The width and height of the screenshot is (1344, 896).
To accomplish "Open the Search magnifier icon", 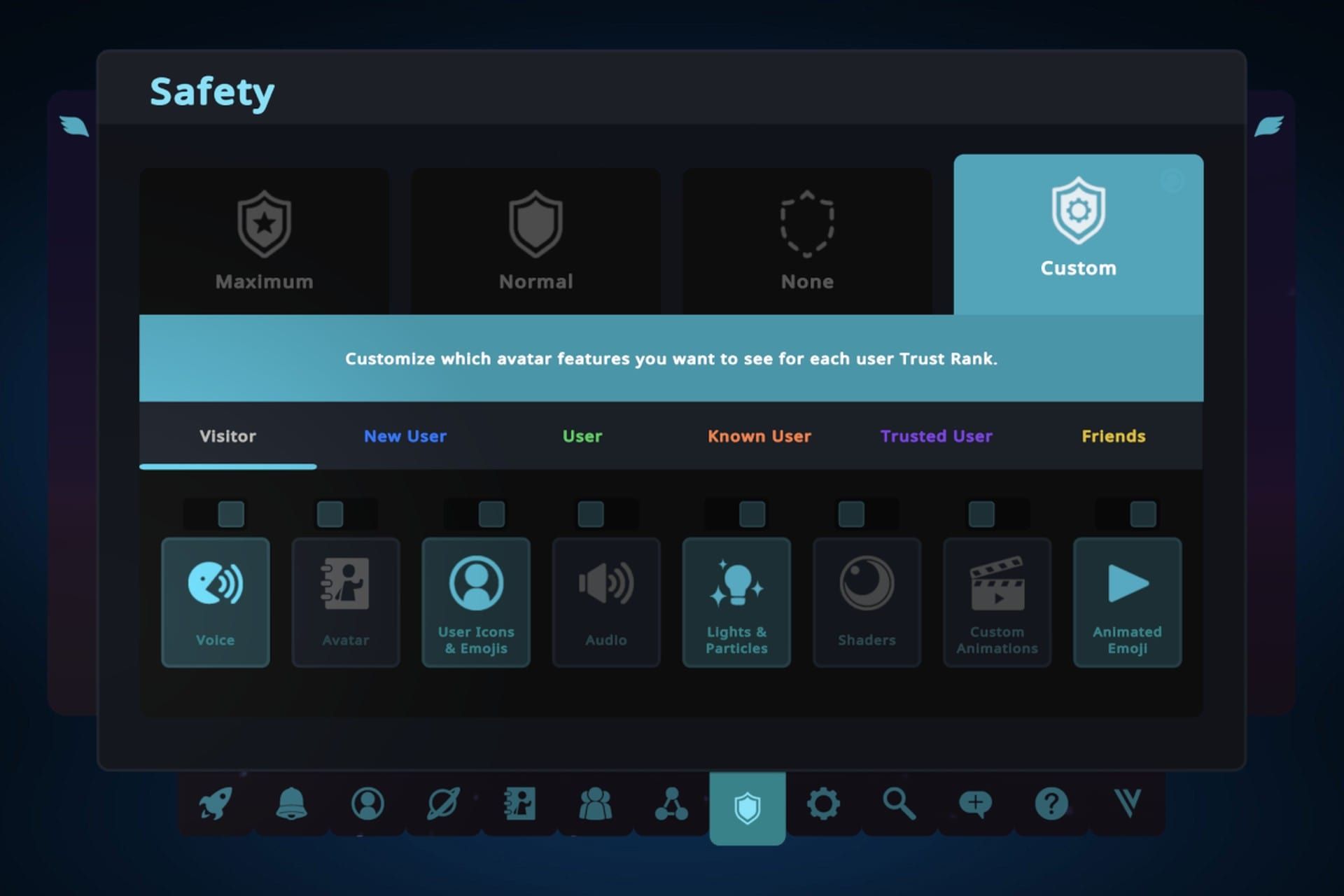I will point(900,805).
